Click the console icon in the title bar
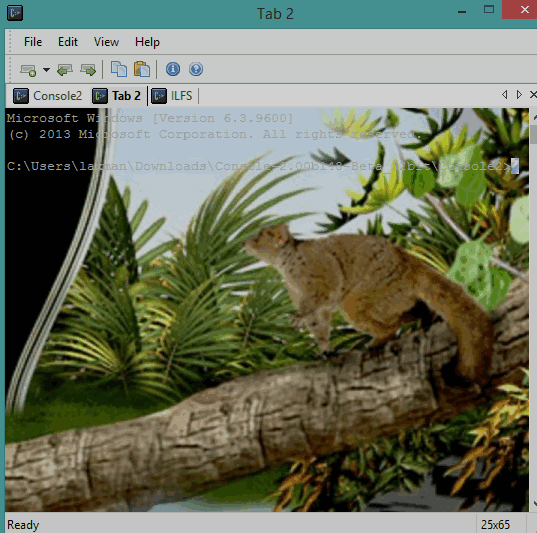Screen dimensions: 537x533 (x=15, y=13)
